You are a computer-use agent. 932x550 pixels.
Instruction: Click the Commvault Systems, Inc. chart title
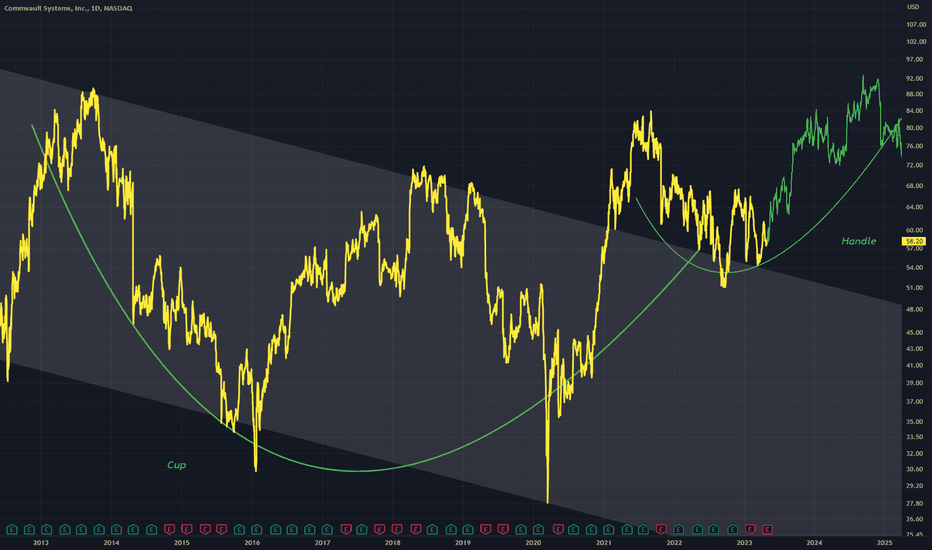pos(68,8)
